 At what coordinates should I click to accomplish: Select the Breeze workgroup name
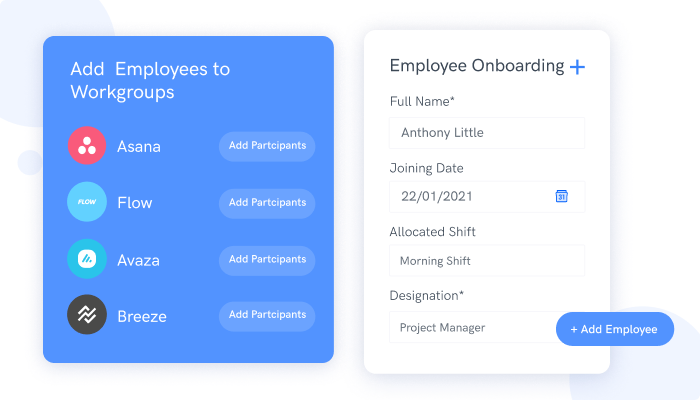pos(142,316)
